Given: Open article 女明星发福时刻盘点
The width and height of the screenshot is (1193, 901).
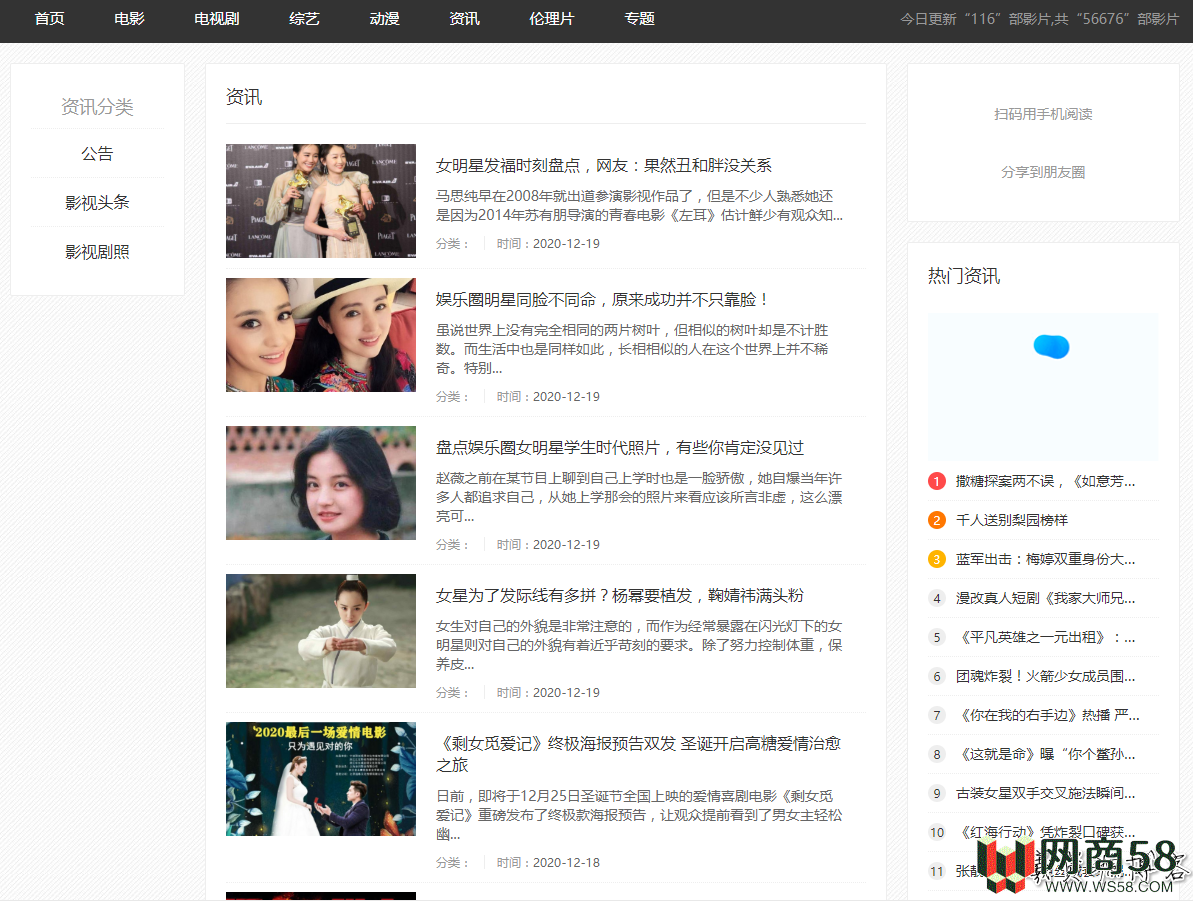Looking at the screenshot, I should click(x=603, y=165).
